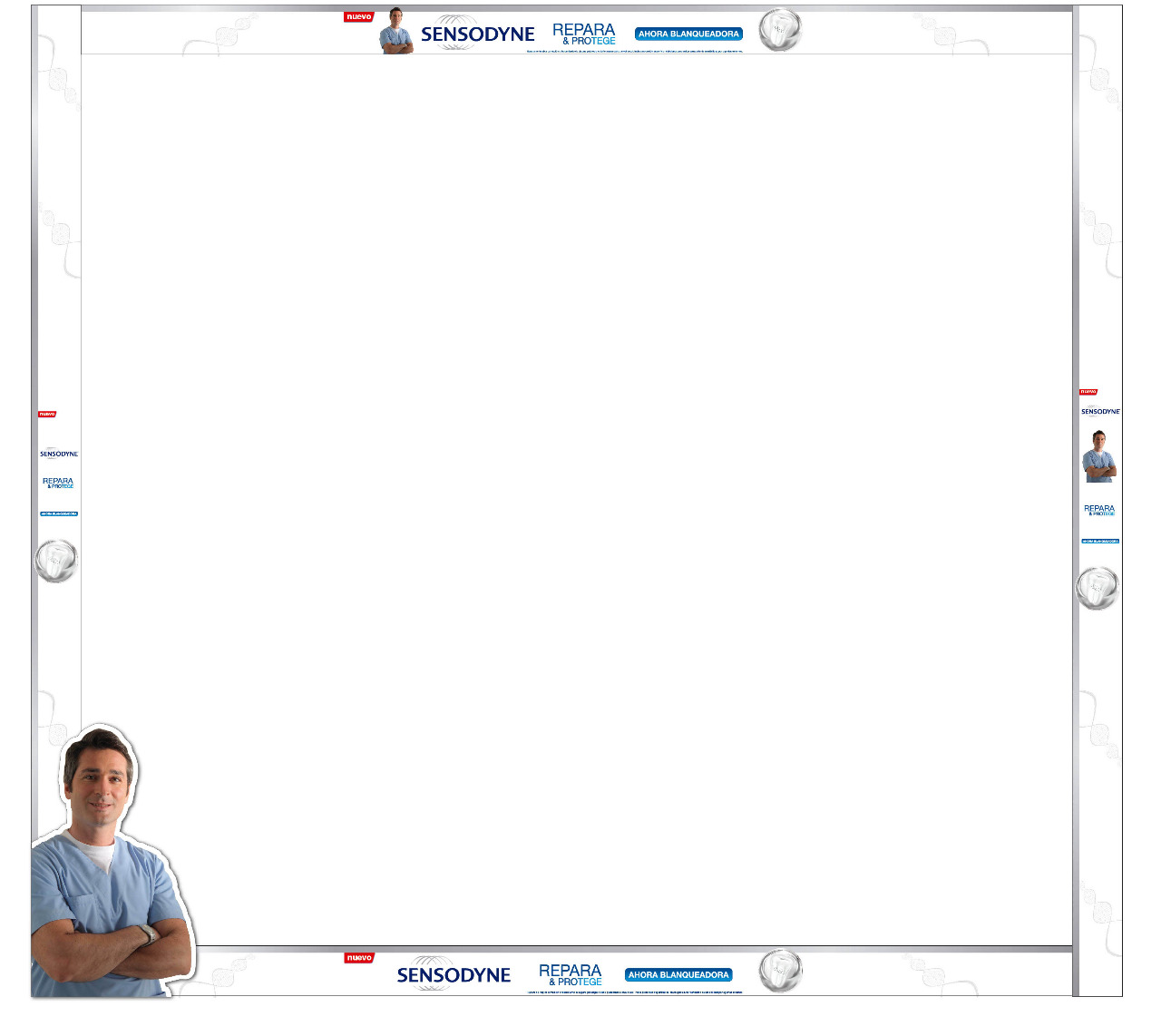This screenshot has width=1161, height=1036.
Task: Click the tooth icon on the left strip
Action: click(56, 561)
